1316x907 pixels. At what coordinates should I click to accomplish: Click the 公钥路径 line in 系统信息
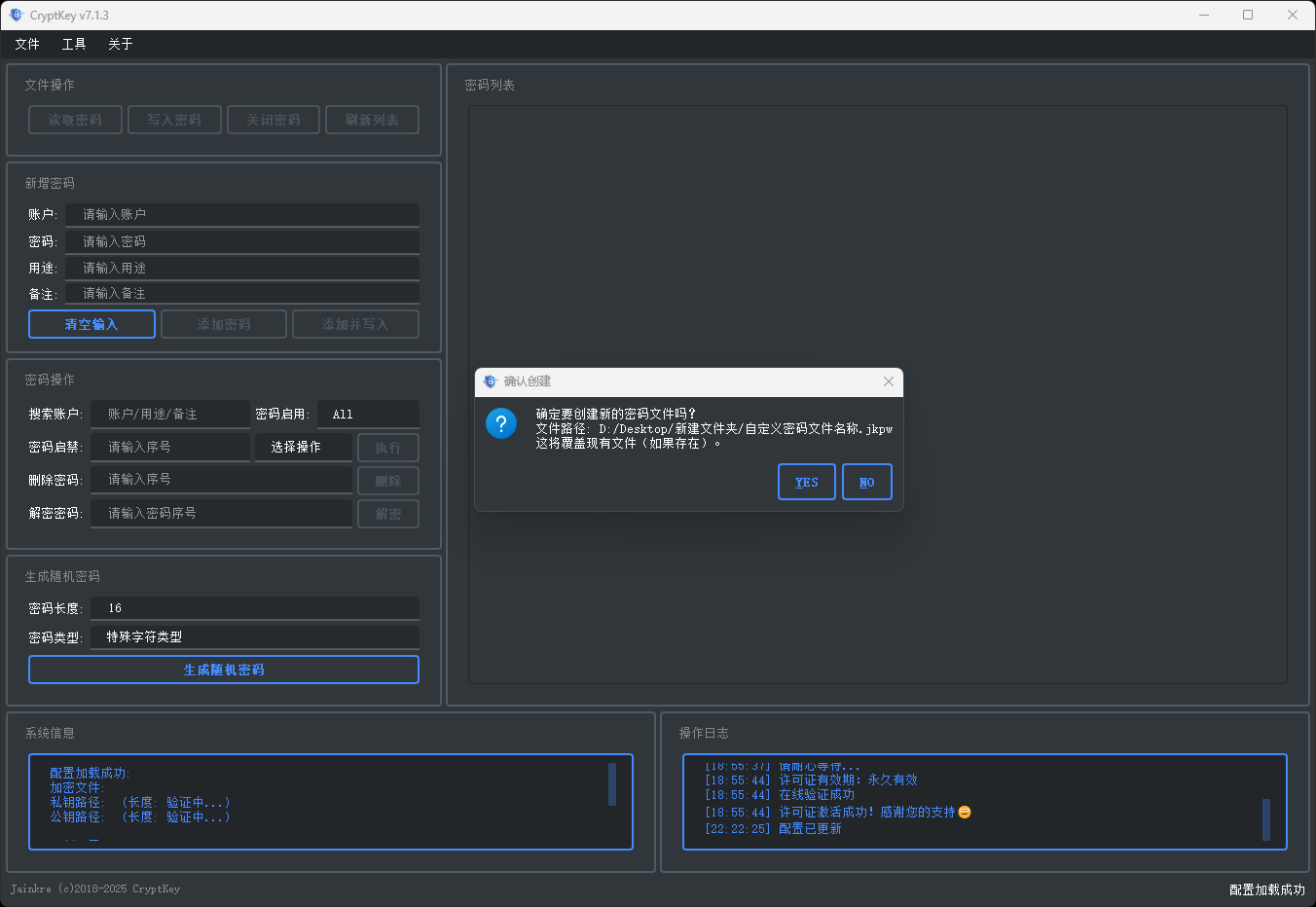140,816
